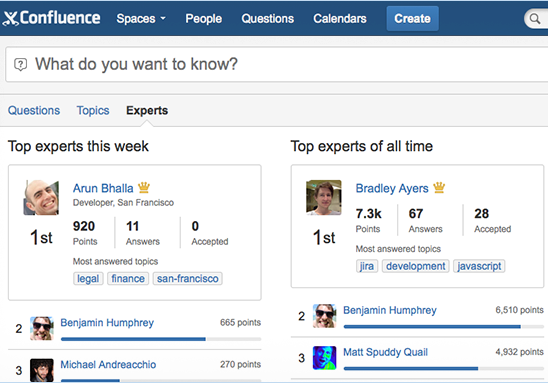Click the What do you want to know field
Image resolution: width=548 pixels, height=383 pixels.
[277, 65]
